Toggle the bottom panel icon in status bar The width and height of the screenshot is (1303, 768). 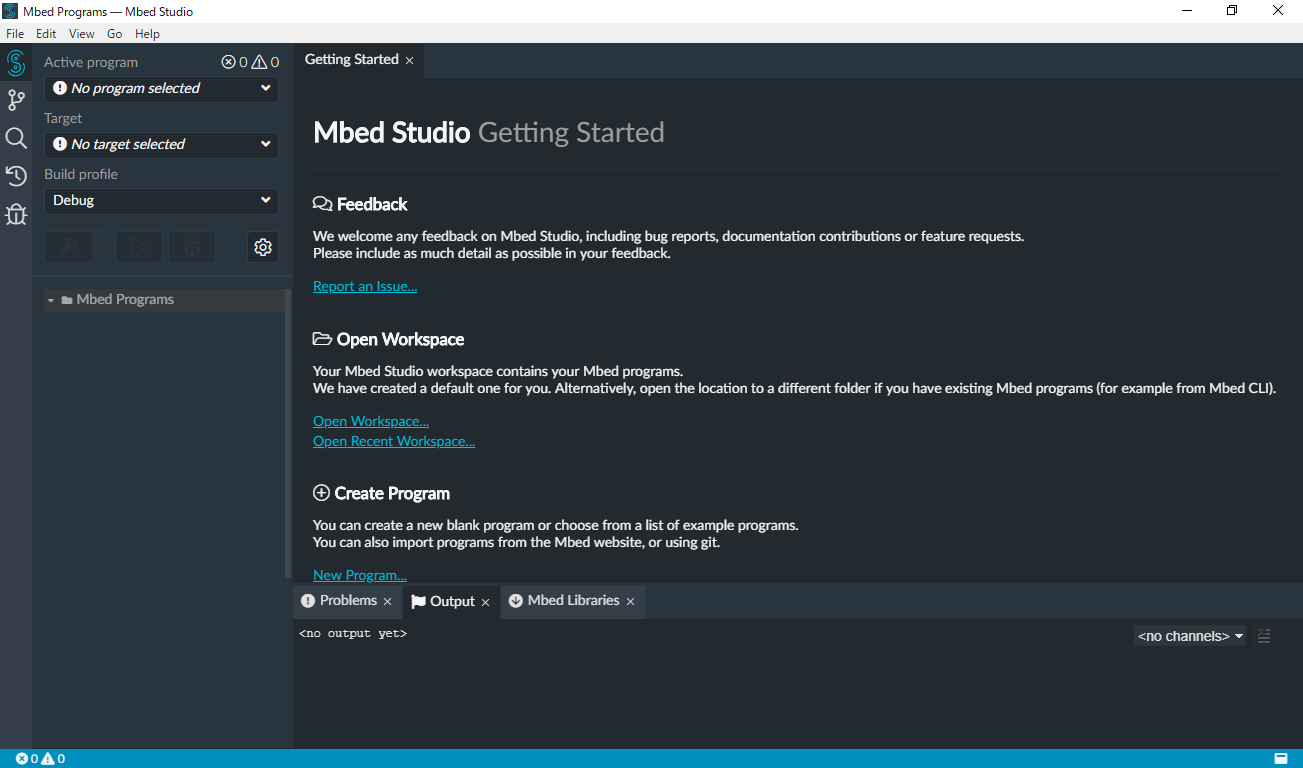pos(1281,758)
